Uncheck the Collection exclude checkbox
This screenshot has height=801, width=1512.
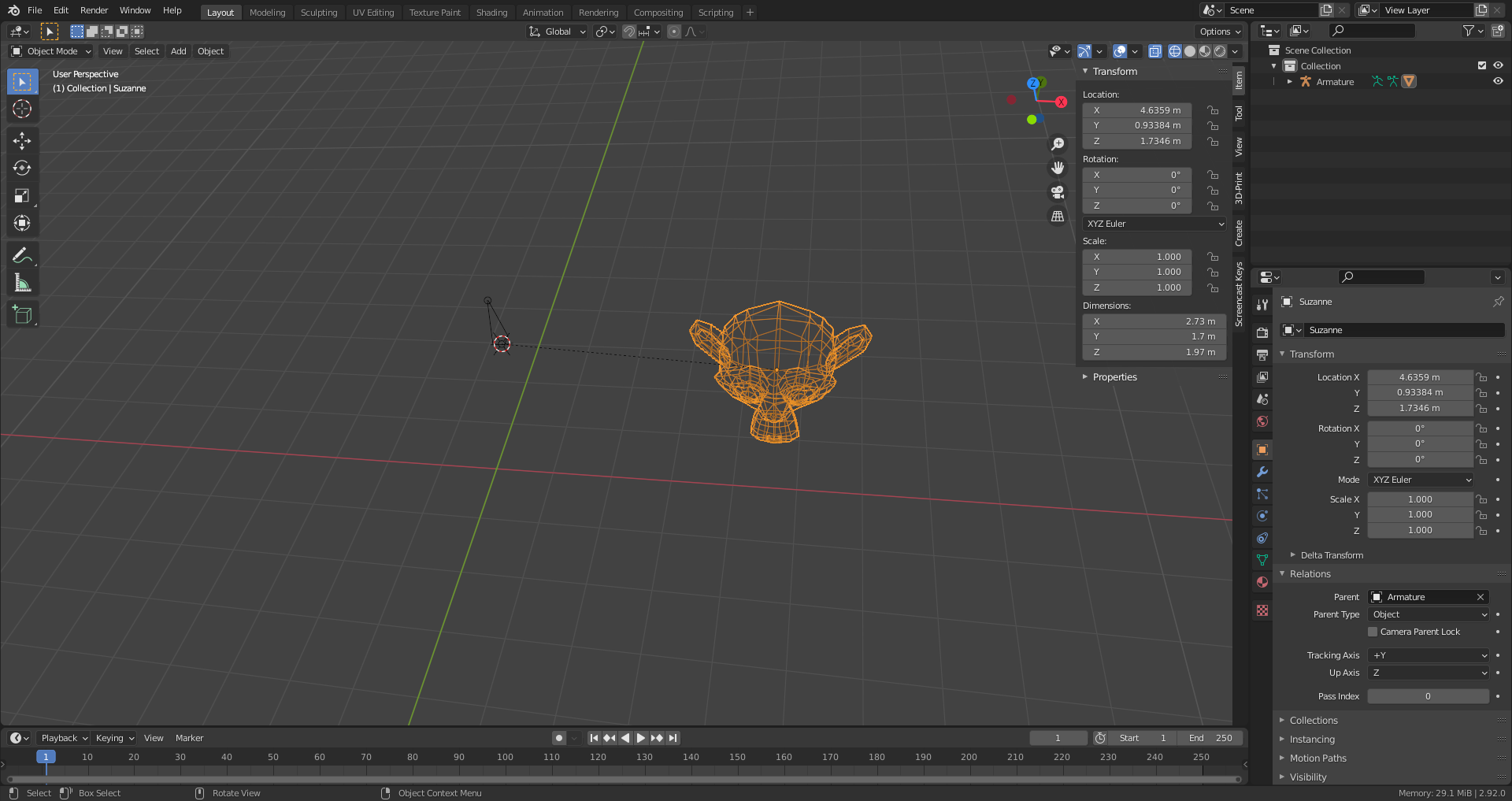tap(1482, 65)
